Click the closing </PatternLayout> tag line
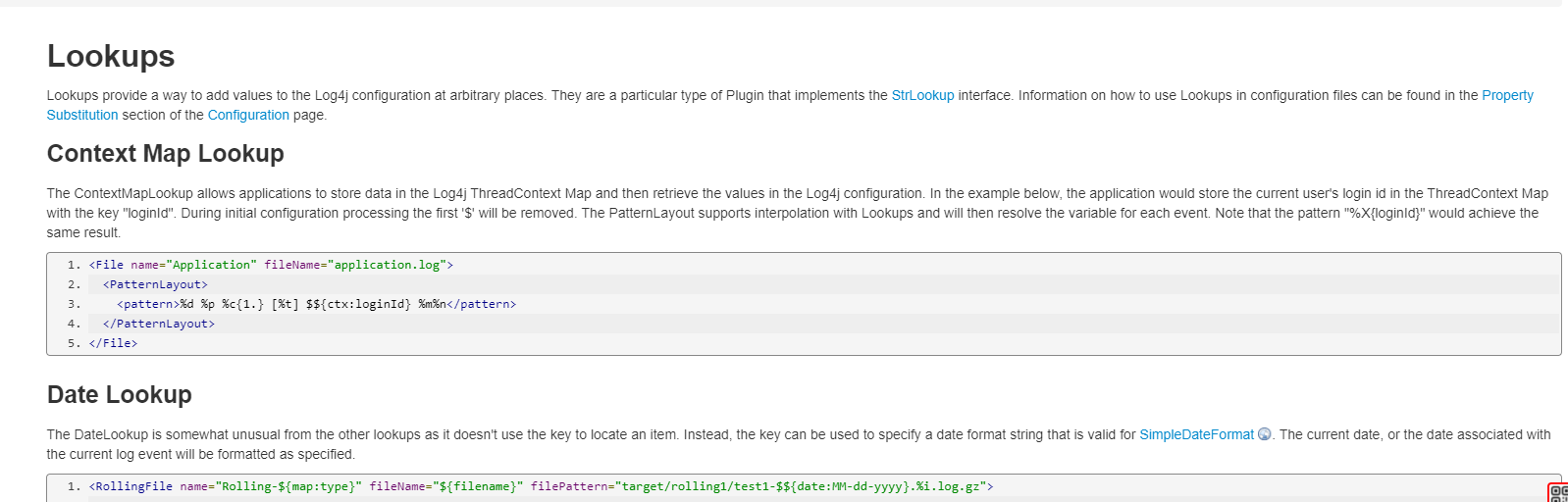The width and height of the screenshot is (1568, 502). click(x=159, y=324)
